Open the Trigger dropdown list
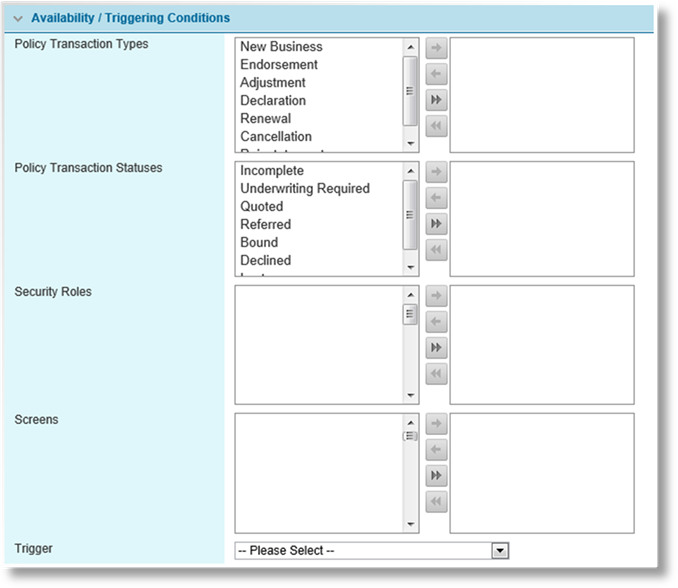The height and width of the screenshot is (588, 678). 371,550
